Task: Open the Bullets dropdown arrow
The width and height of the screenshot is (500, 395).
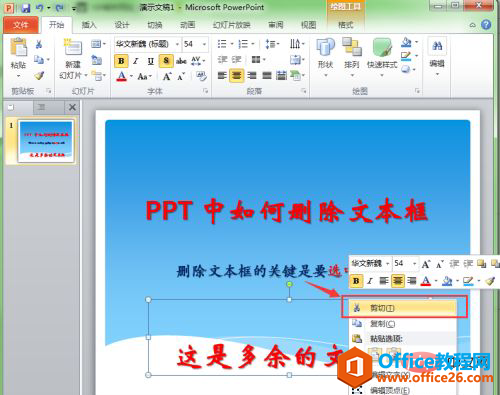Action: click(232, 44)
